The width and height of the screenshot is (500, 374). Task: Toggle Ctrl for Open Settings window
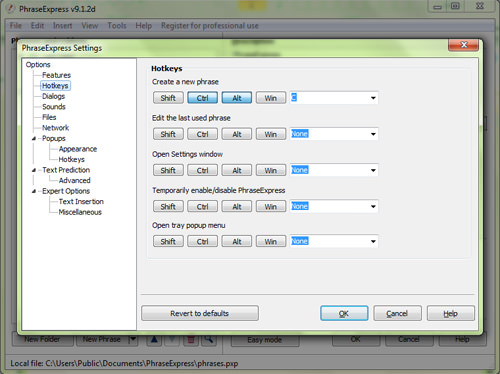(x=202, y=170)
